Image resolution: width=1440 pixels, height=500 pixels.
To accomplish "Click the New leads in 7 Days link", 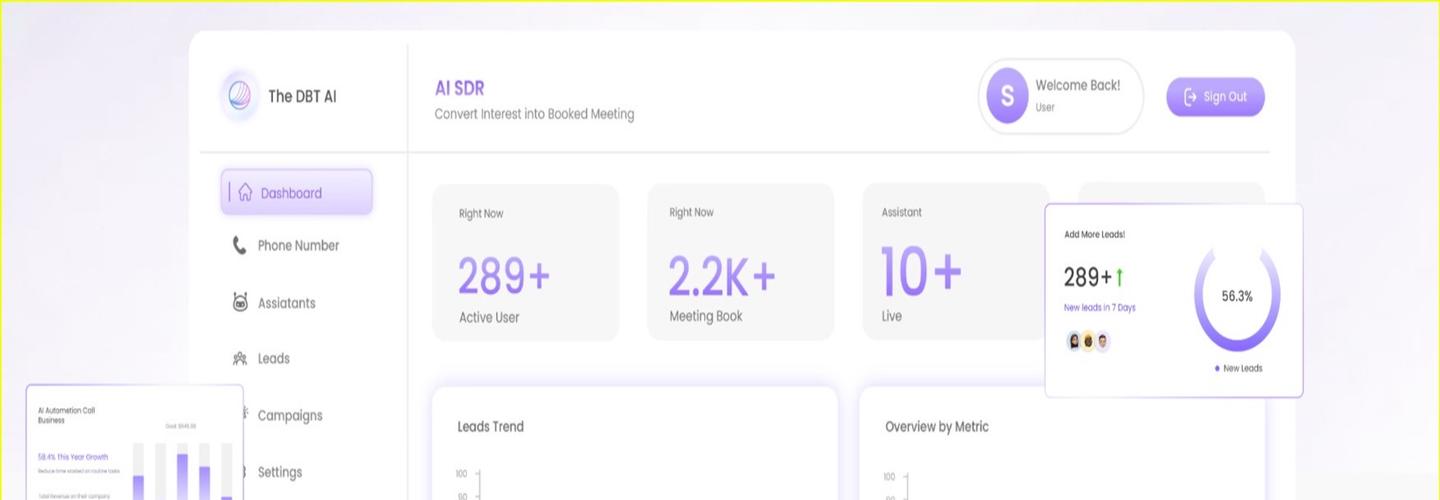I will pos(1100,308).
